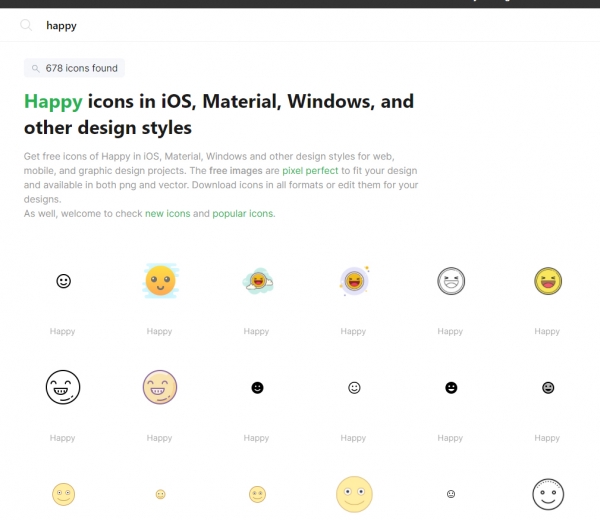600x520 pixels.
Task: Click the magnifier icon in search bar
Action: tap(26, 25)
